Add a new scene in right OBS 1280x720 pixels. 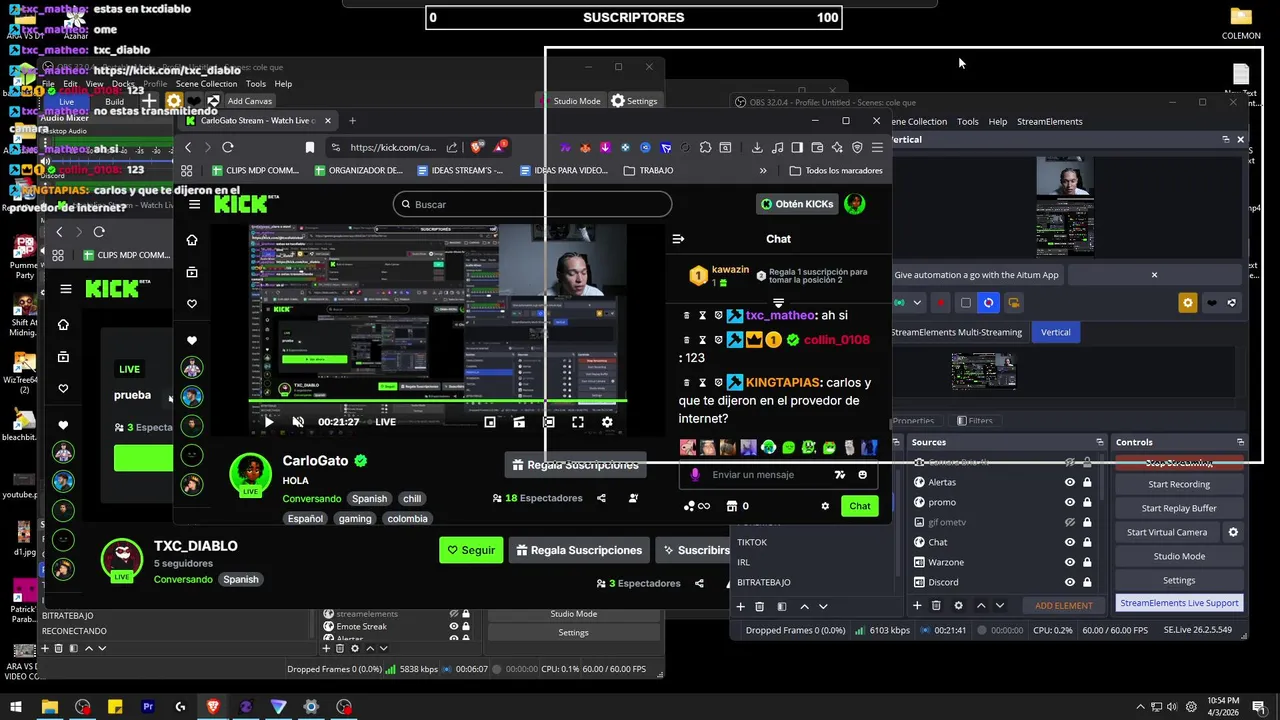click(741, 606)
